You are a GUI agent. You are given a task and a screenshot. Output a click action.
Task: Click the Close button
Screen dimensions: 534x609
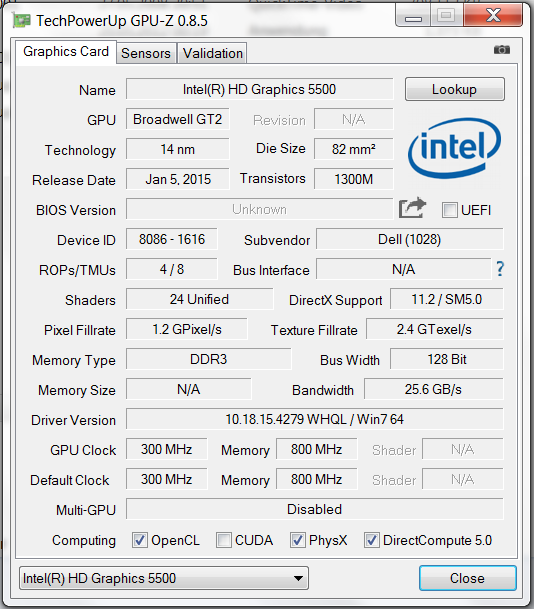(468, 578)
